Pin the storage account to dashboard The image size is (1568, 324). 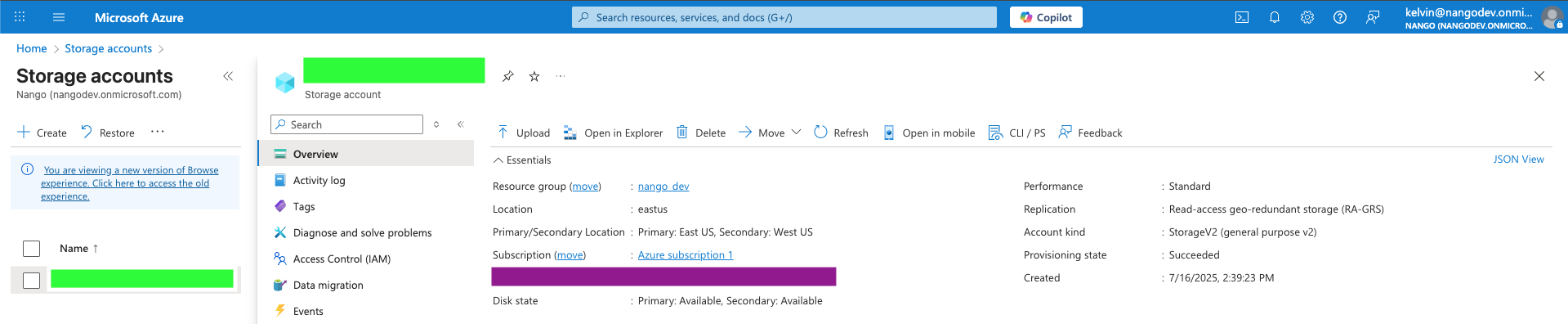(508, 76)
